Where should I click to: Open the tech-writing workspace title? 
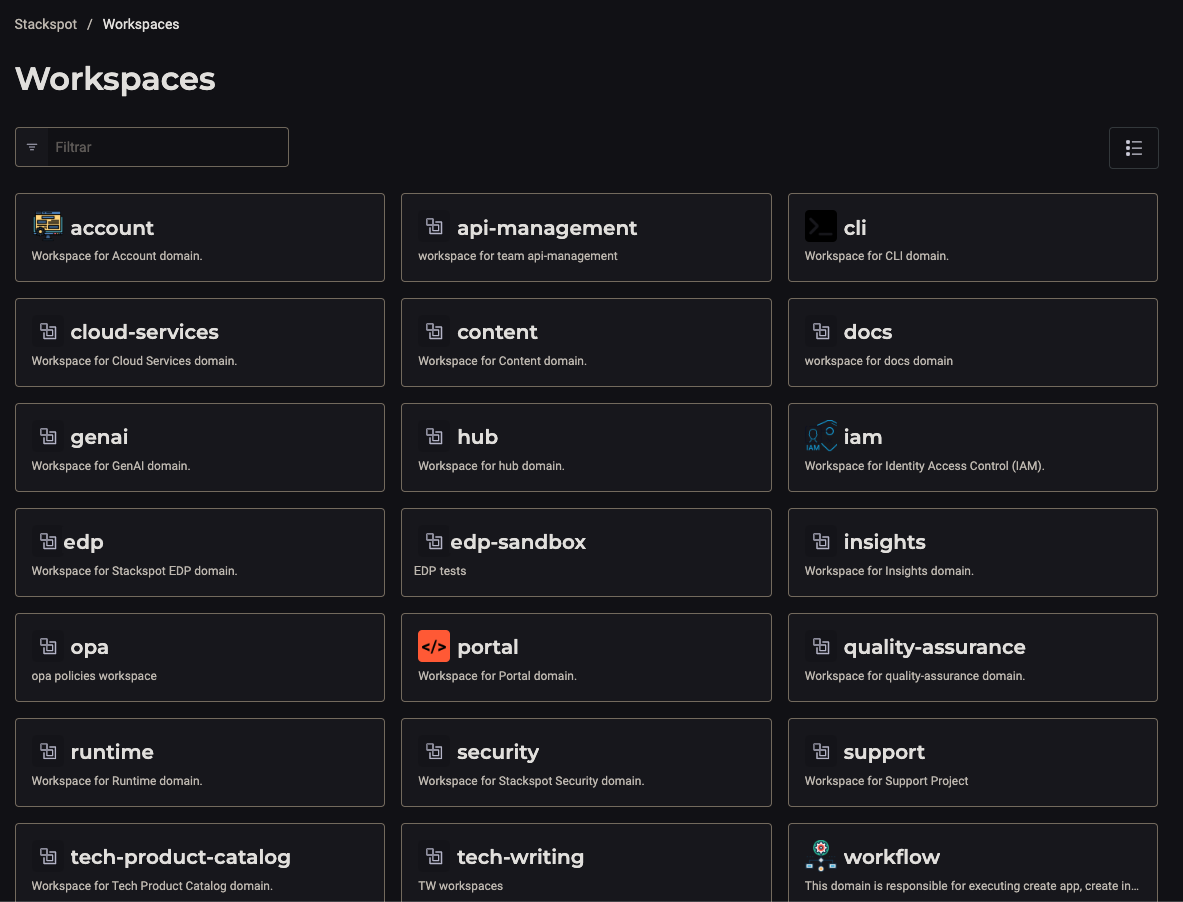[x=521, y=857]
